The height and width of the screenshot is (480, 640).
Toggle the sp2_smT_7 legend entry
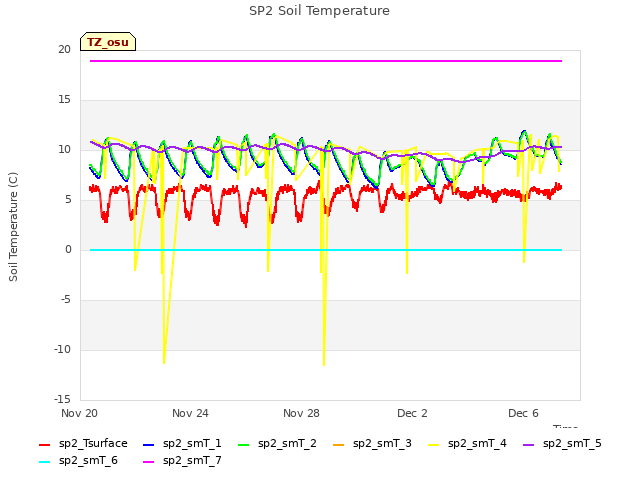tap(182, 461)
